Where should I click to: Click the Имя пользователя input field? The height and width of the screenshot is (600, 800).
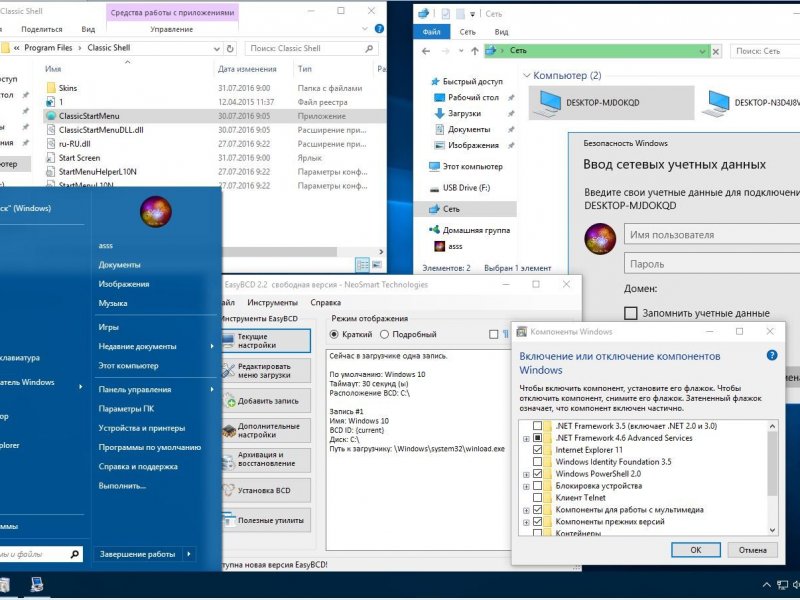point(712,235)
